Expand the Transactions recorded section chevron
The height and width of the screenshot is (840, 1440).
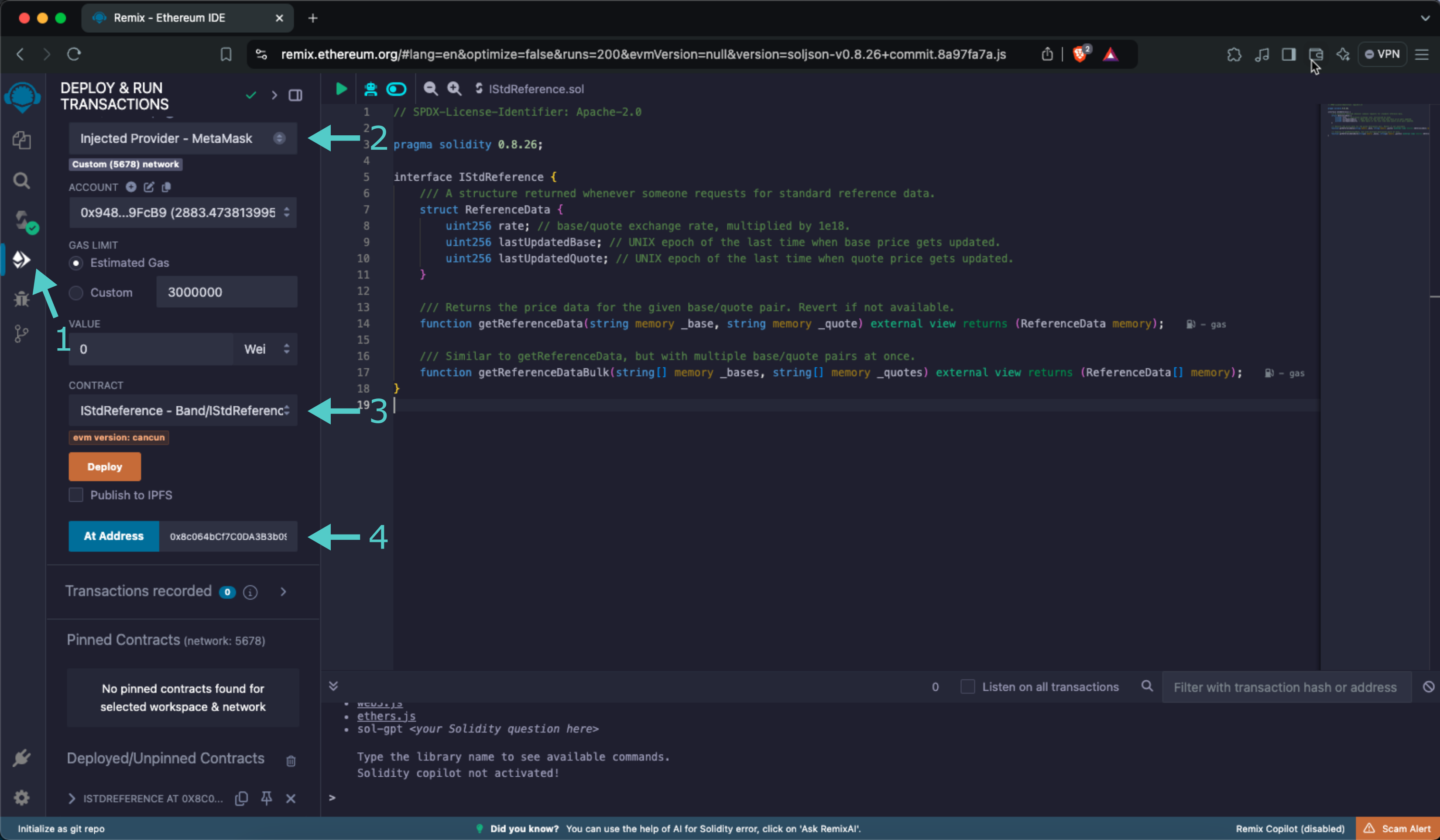coord(284,592)
